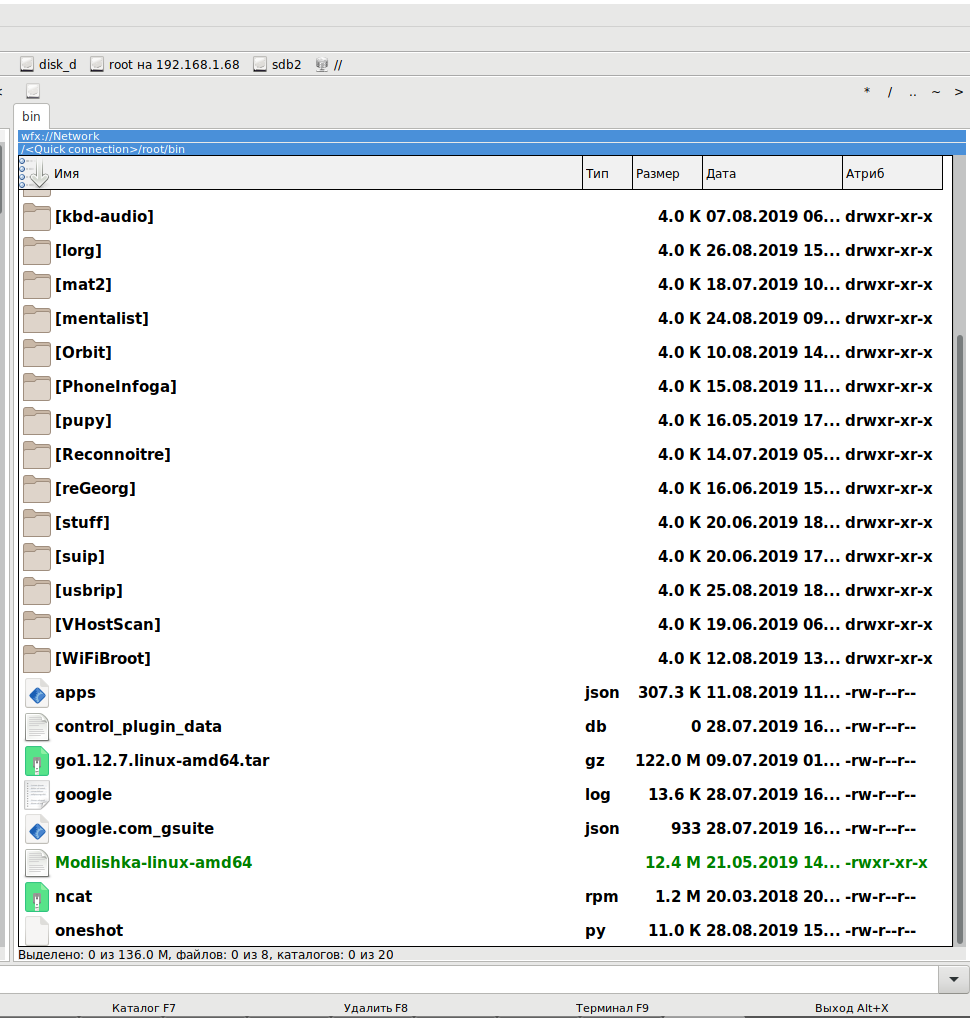Image resolution: width=970 pixels, height=1018 pixels.
Task: Select the ncat rpm package icon
Action: tap(37, 897)
